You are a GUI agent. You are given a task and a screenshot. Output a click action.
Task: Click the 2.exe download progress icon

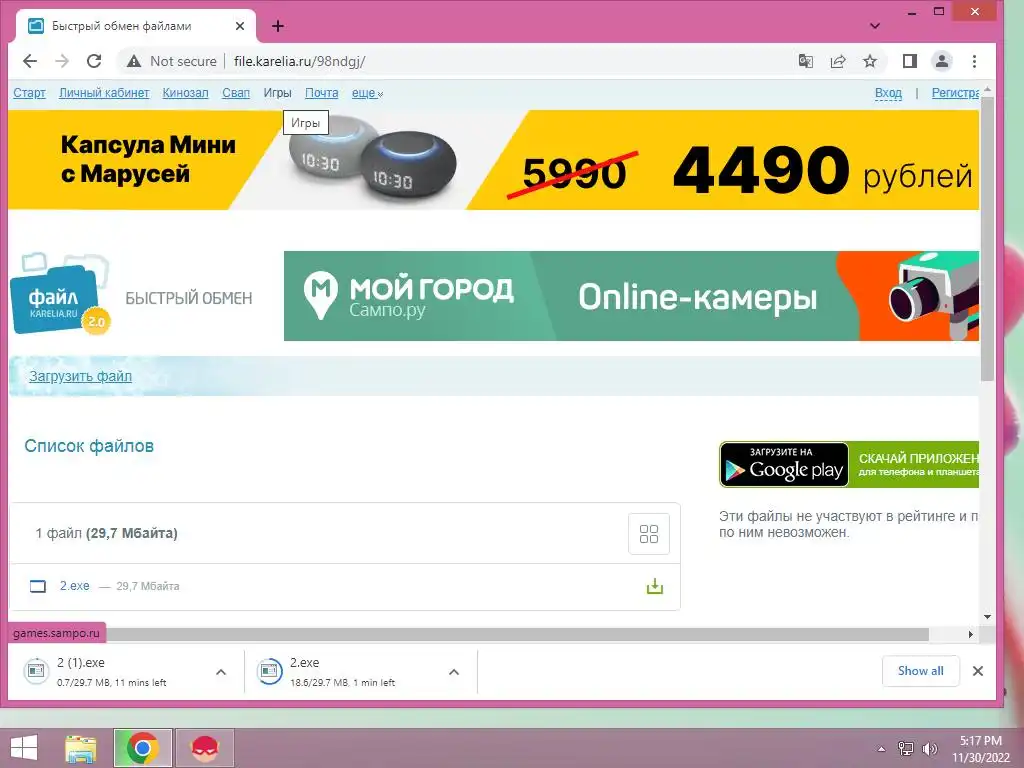(x=270, y=671)
